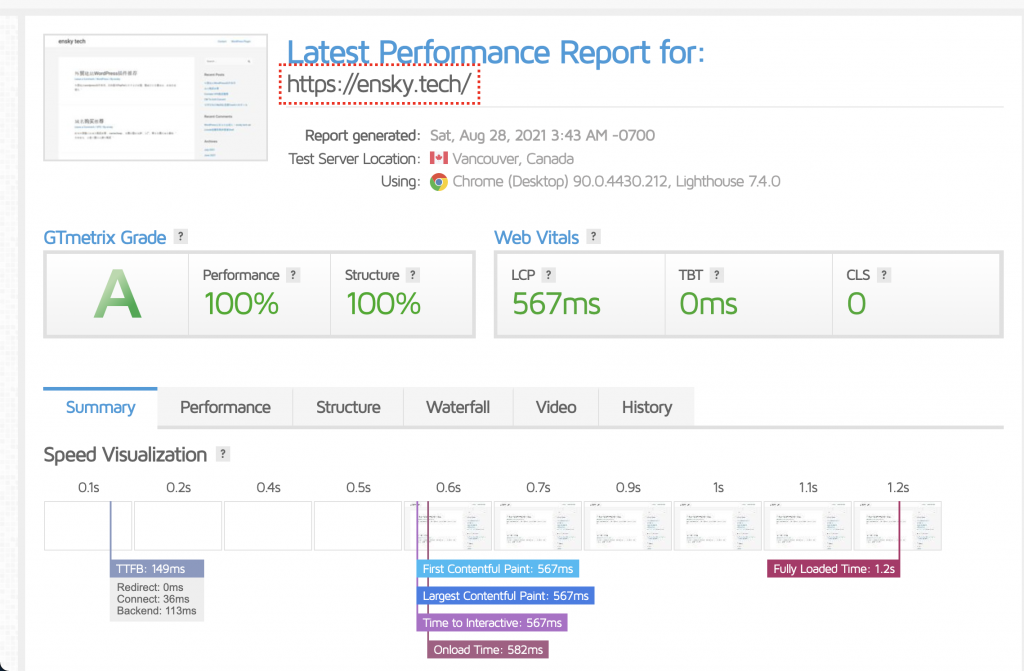Click help icon beside Structure score

pos(412,275)
